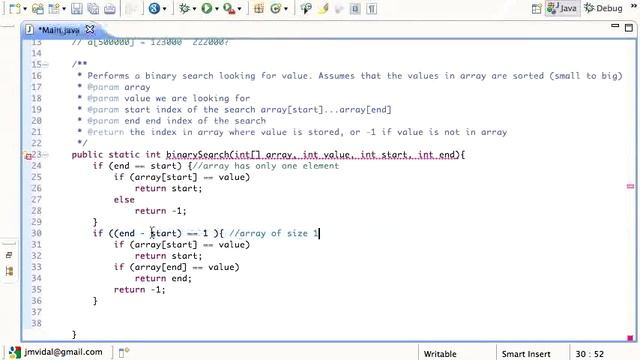Click '@param array' on line 17
The height and width of the screenshot is (360, 640).
pos(119,87)
